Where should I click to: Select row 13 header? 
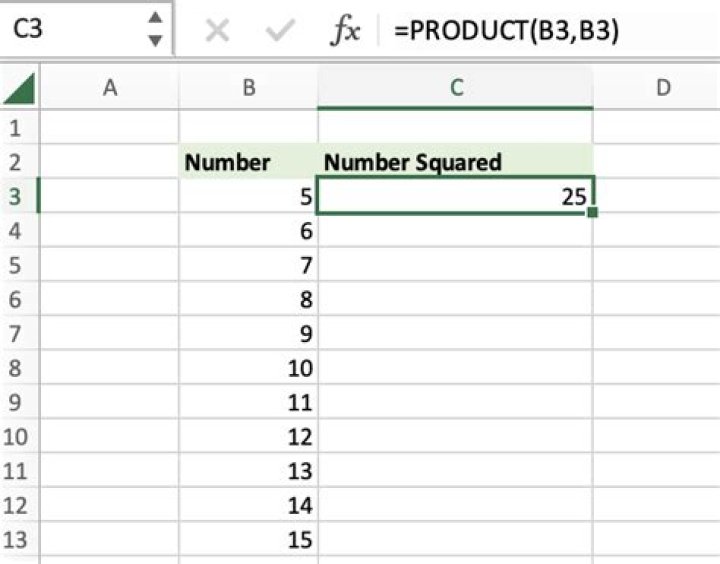pyautogui.click(x=17, y=540)
